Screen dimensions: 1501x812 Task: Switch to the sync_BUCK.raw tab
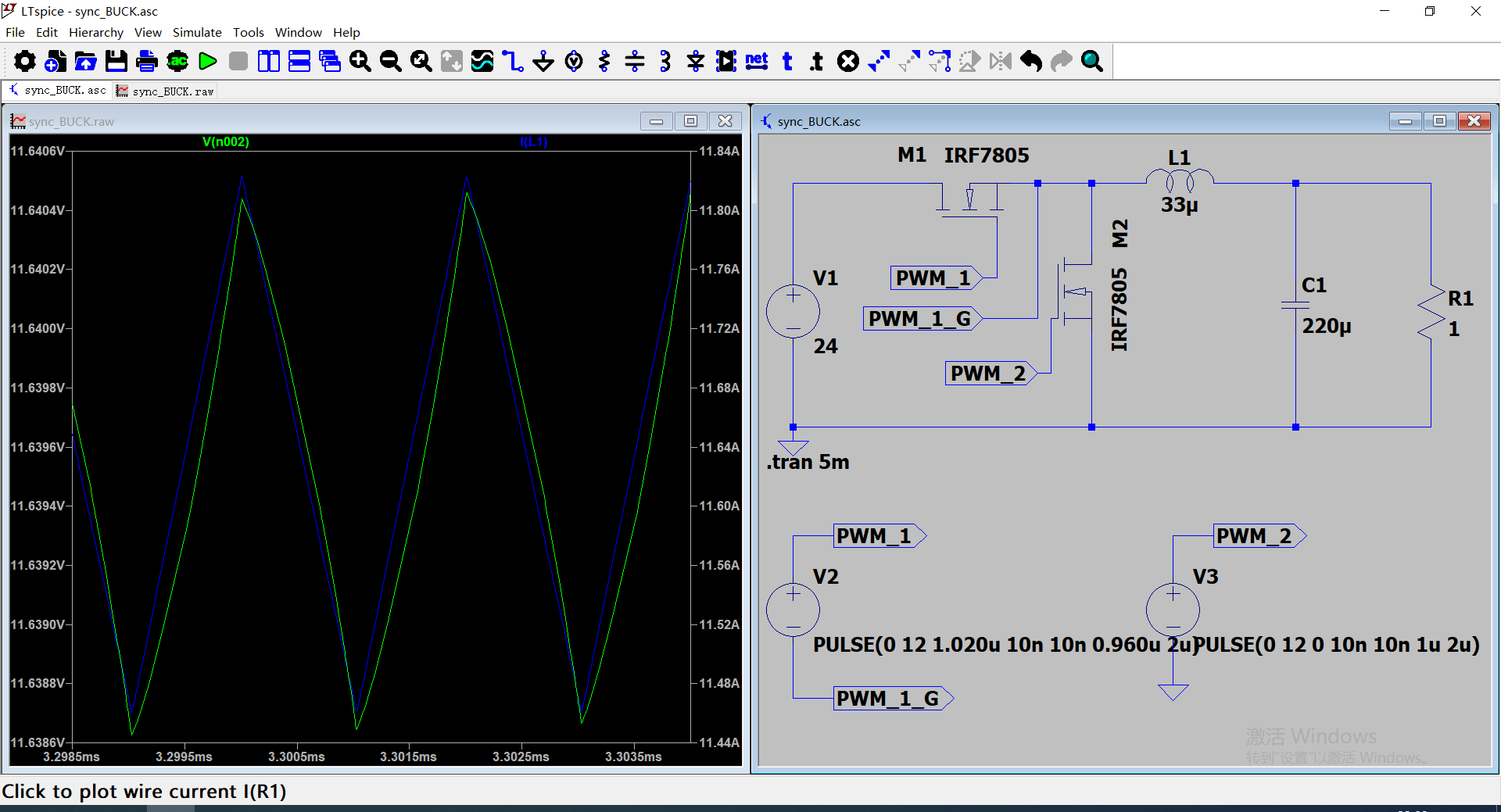(165, 91)
